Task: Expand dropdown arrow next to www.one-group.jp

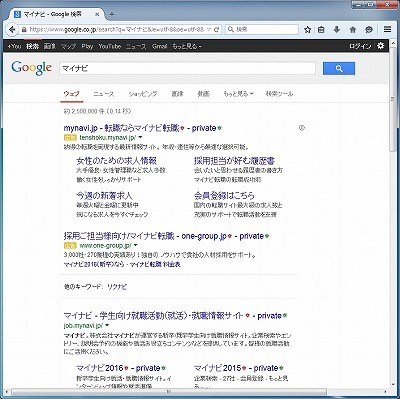Action: 136,245
